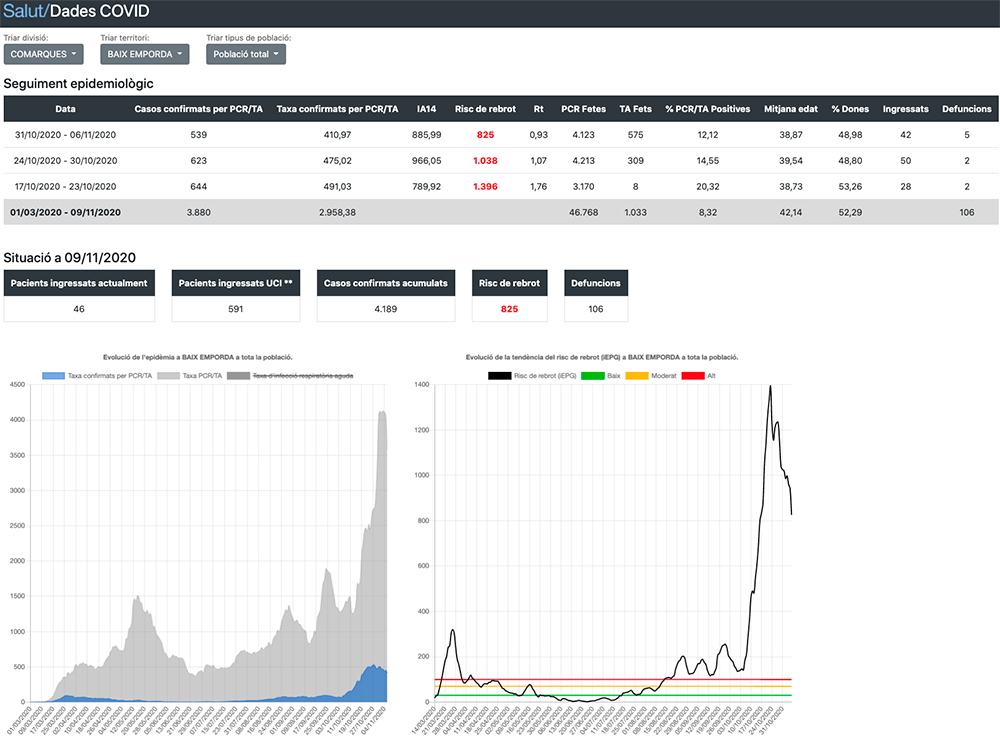Click the Situació a 09/11/2020 section heading

70,258
